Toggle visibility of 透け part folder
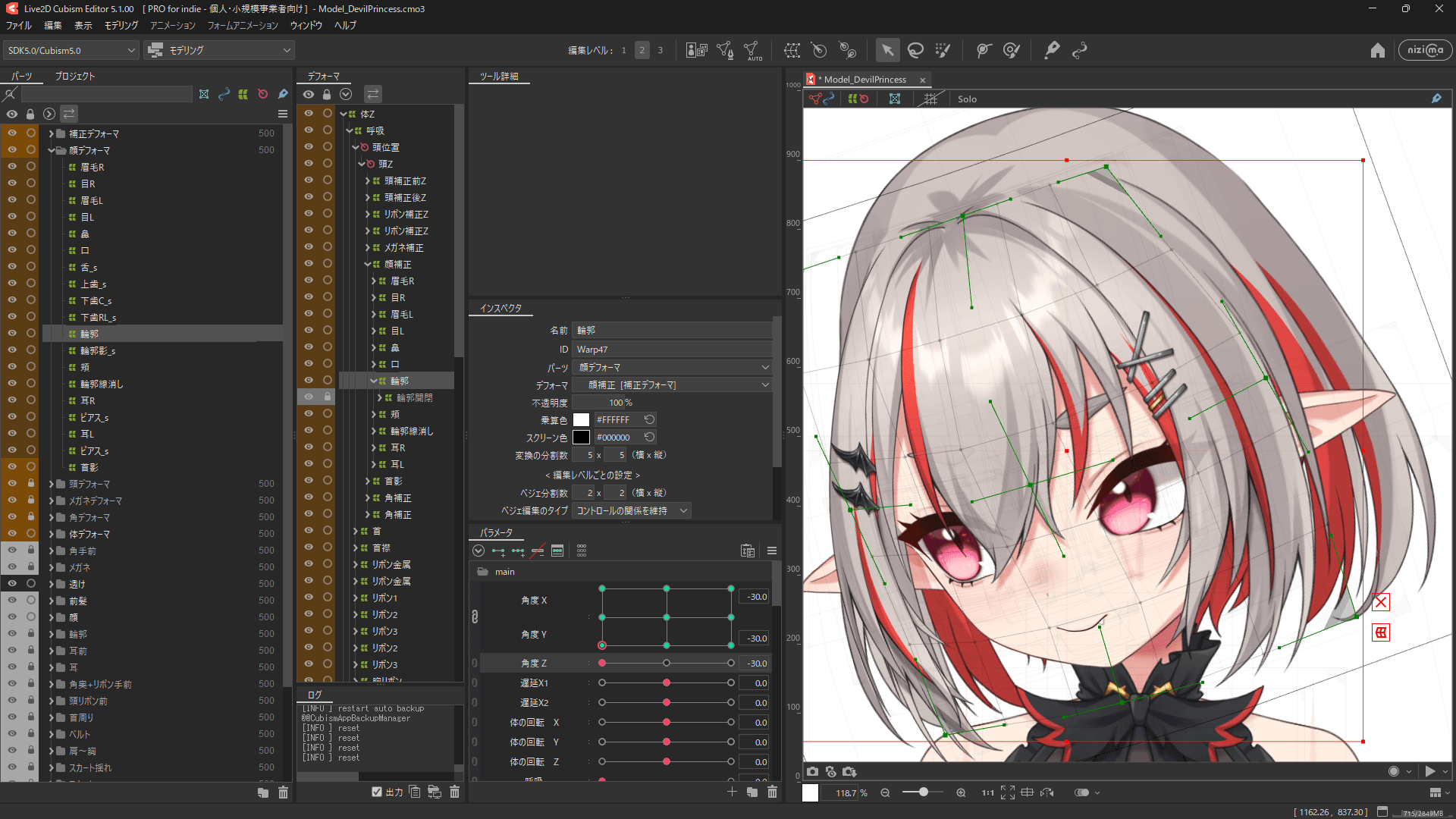The height and width of the screenshot is (819, 1456). (x=12, y=584)
